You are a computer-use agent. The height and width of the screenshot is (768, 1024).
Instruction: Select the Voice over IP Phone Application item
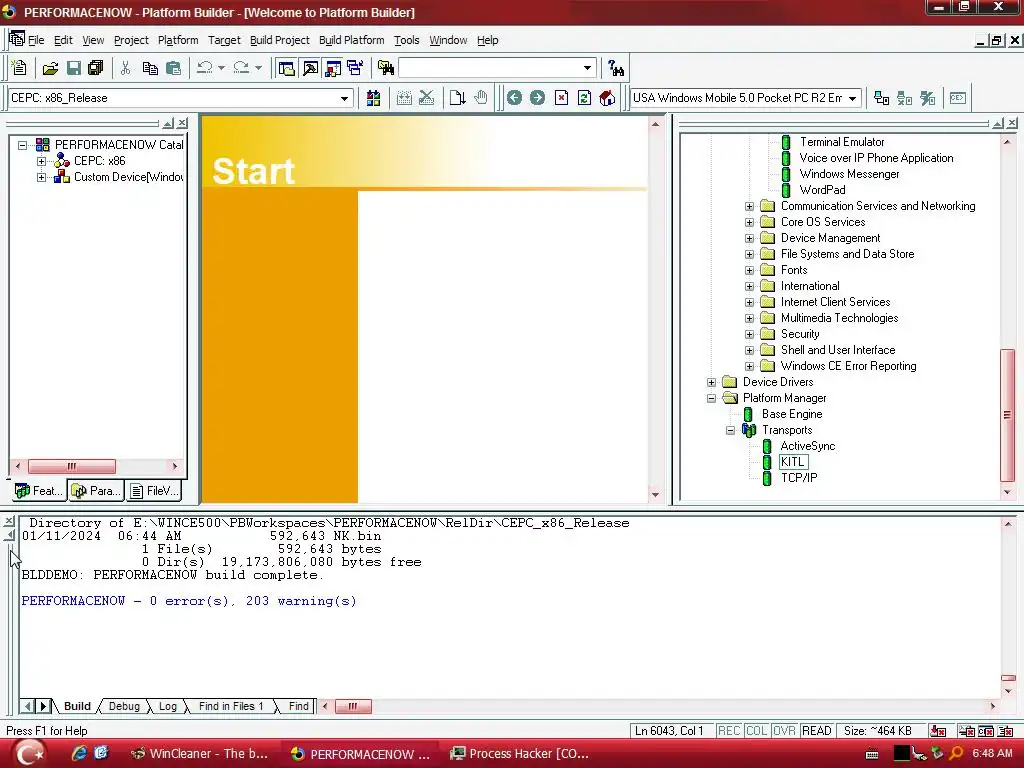click(876, 158)
